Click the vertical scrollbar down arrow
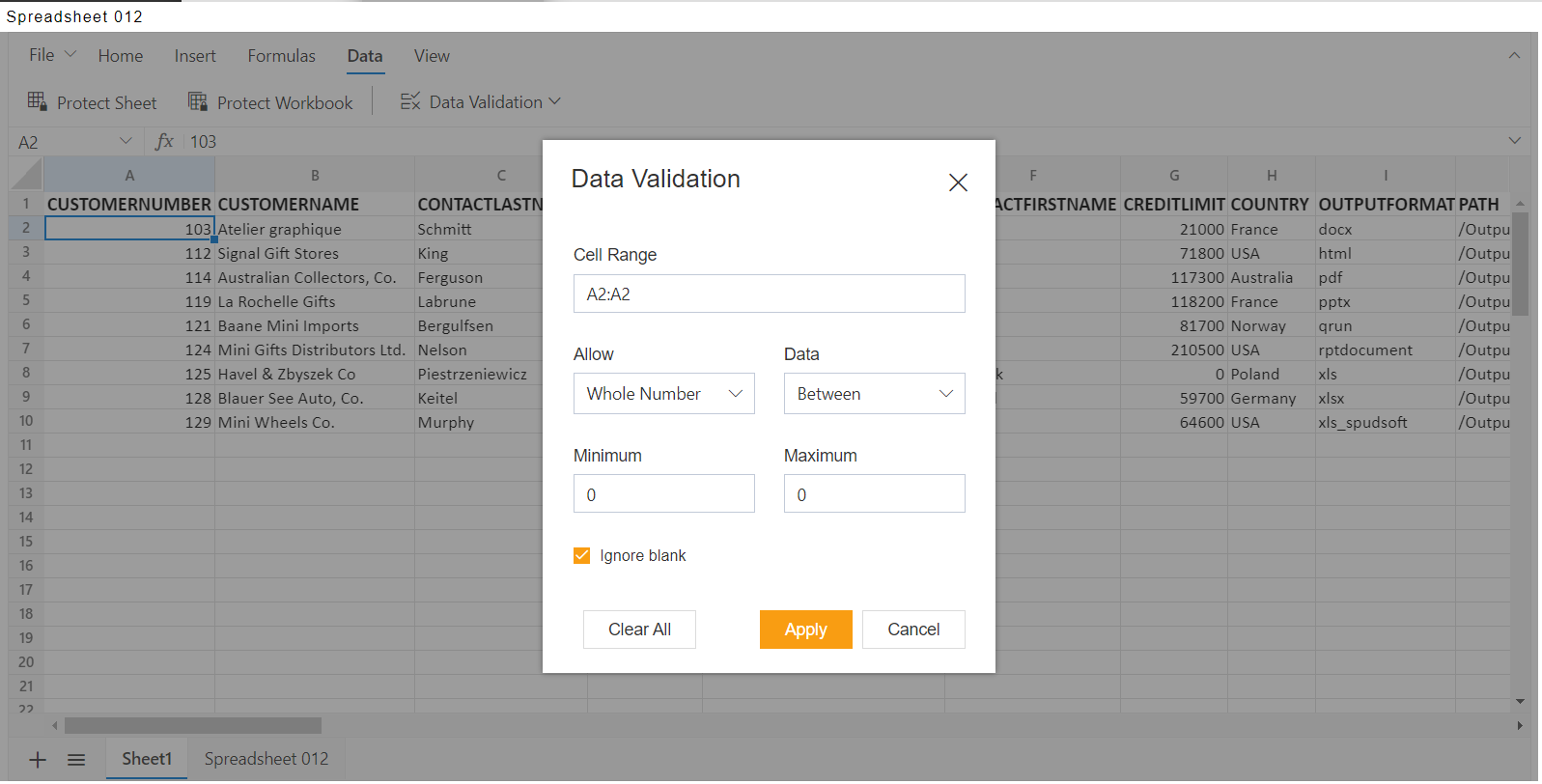 click(x=1520, y=702)
